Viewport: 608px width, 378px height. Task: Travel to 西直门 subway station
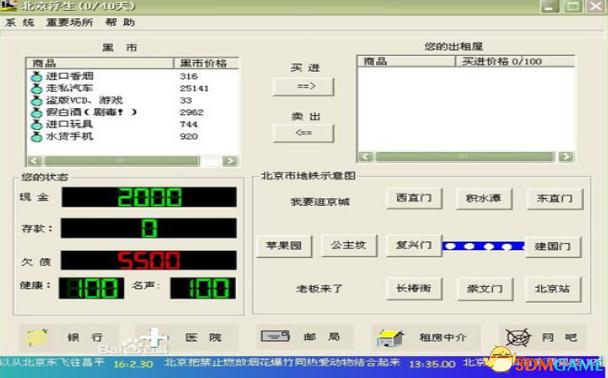(414, 198)
